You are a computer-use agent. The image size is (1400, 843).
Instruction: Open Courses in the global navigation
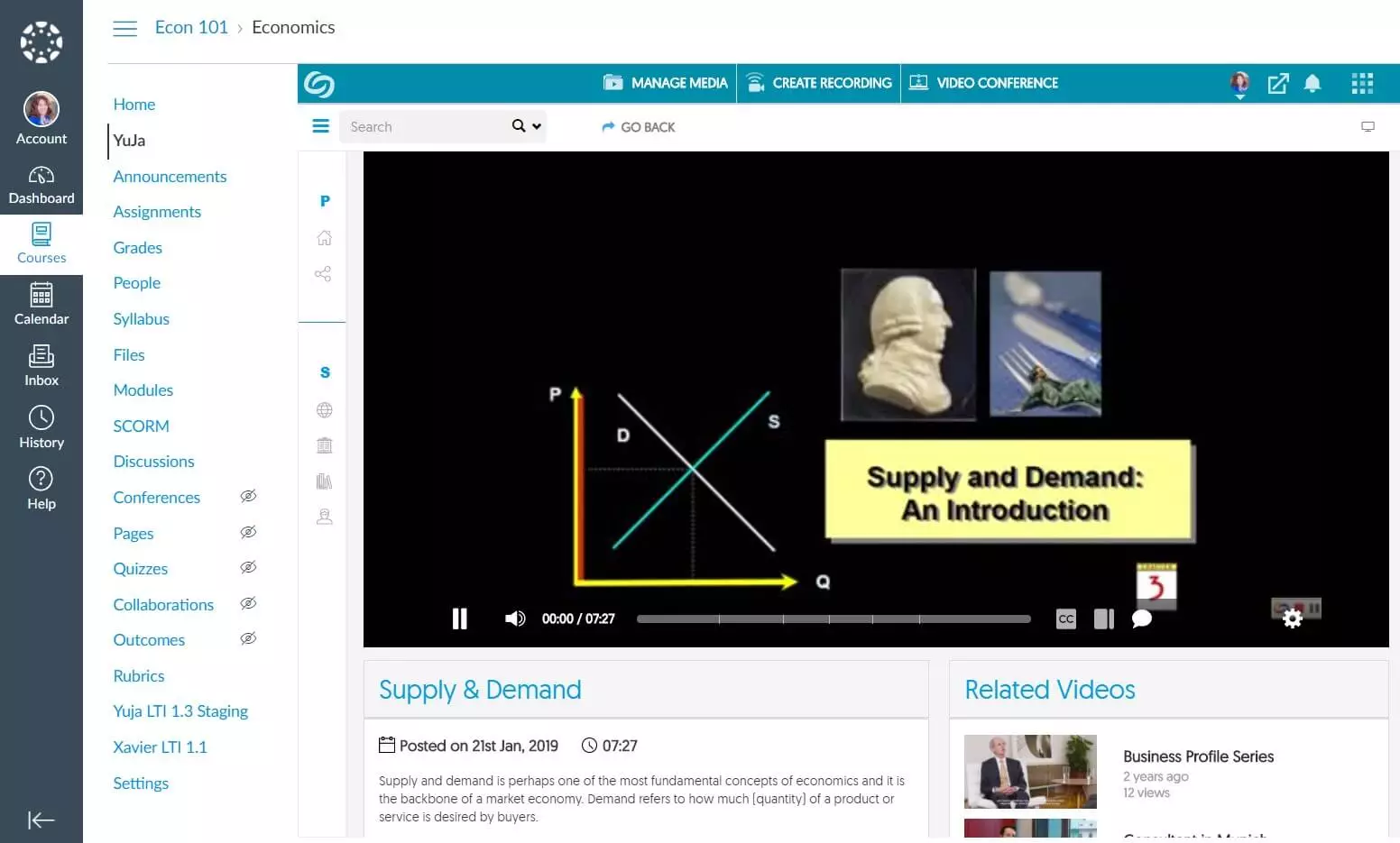(41, 244)
